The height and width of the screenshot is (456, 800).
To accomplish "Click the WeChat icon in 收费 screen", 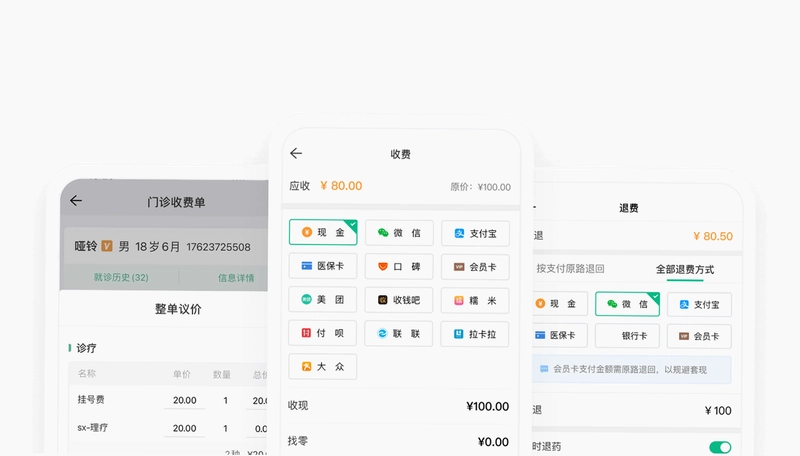I will click(x=383, y=233).
